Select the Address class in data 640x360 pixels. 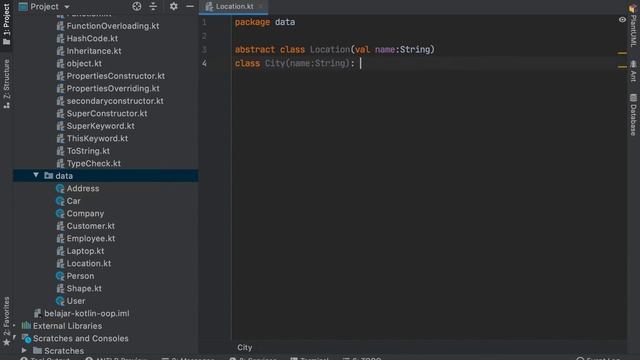83,189
